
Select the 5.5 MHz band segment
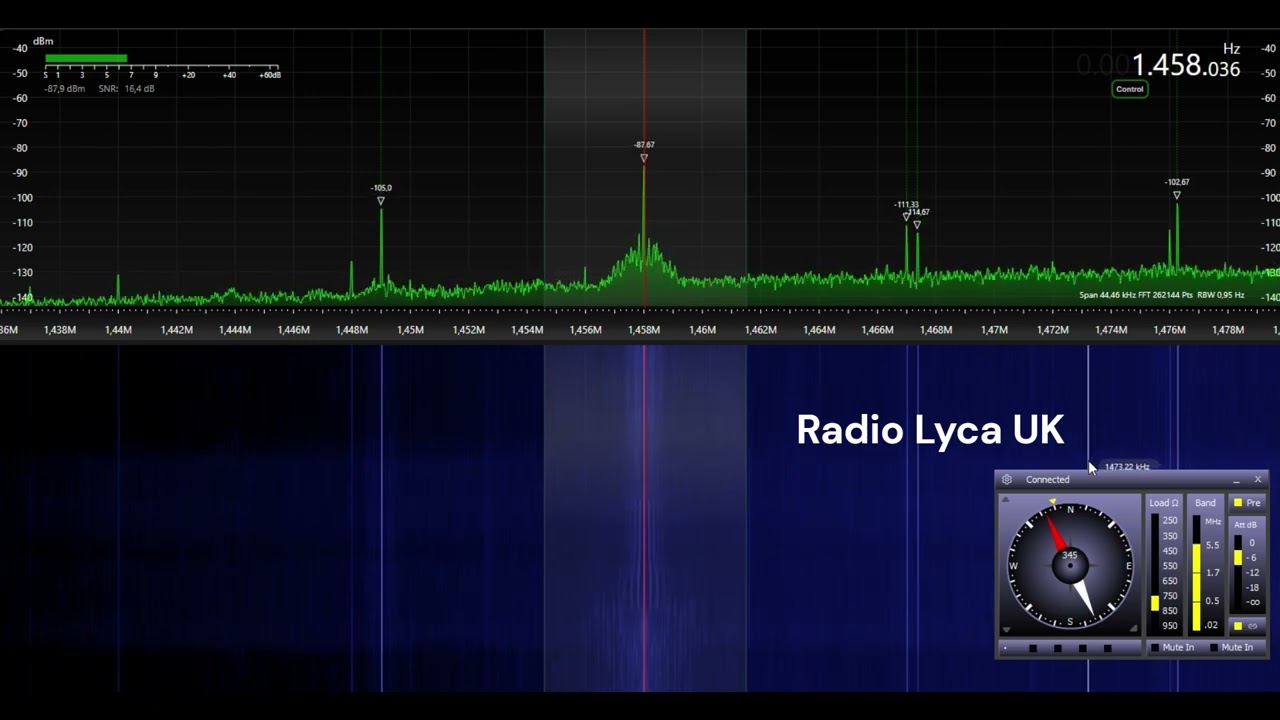(1213, 545)
